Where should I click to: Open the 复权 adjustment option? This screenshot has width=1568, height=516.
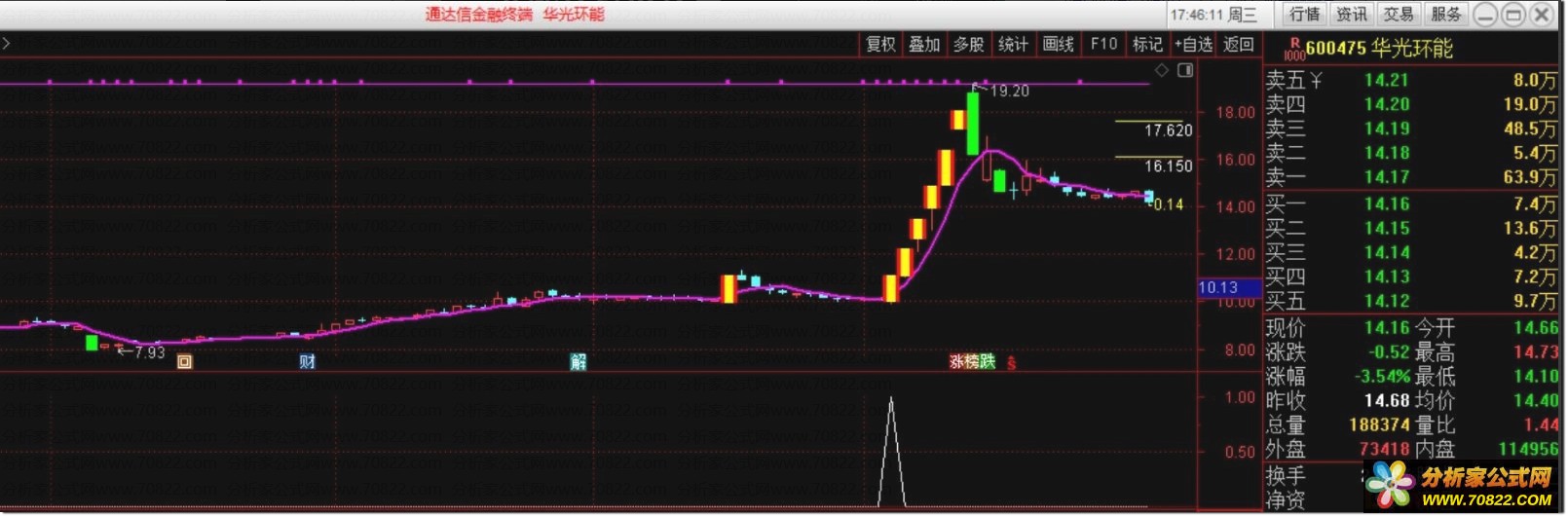[880, 44]
